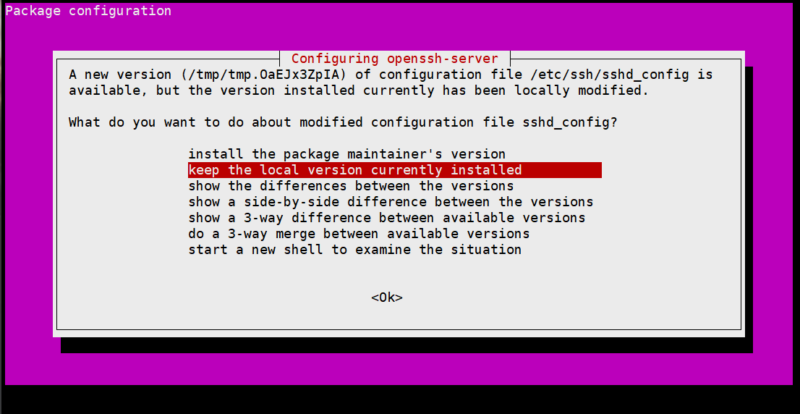The width and height of the screenshot is (800, 414).
Task: Confirm with the <Ok> button
Action: (x=387, y=298)
